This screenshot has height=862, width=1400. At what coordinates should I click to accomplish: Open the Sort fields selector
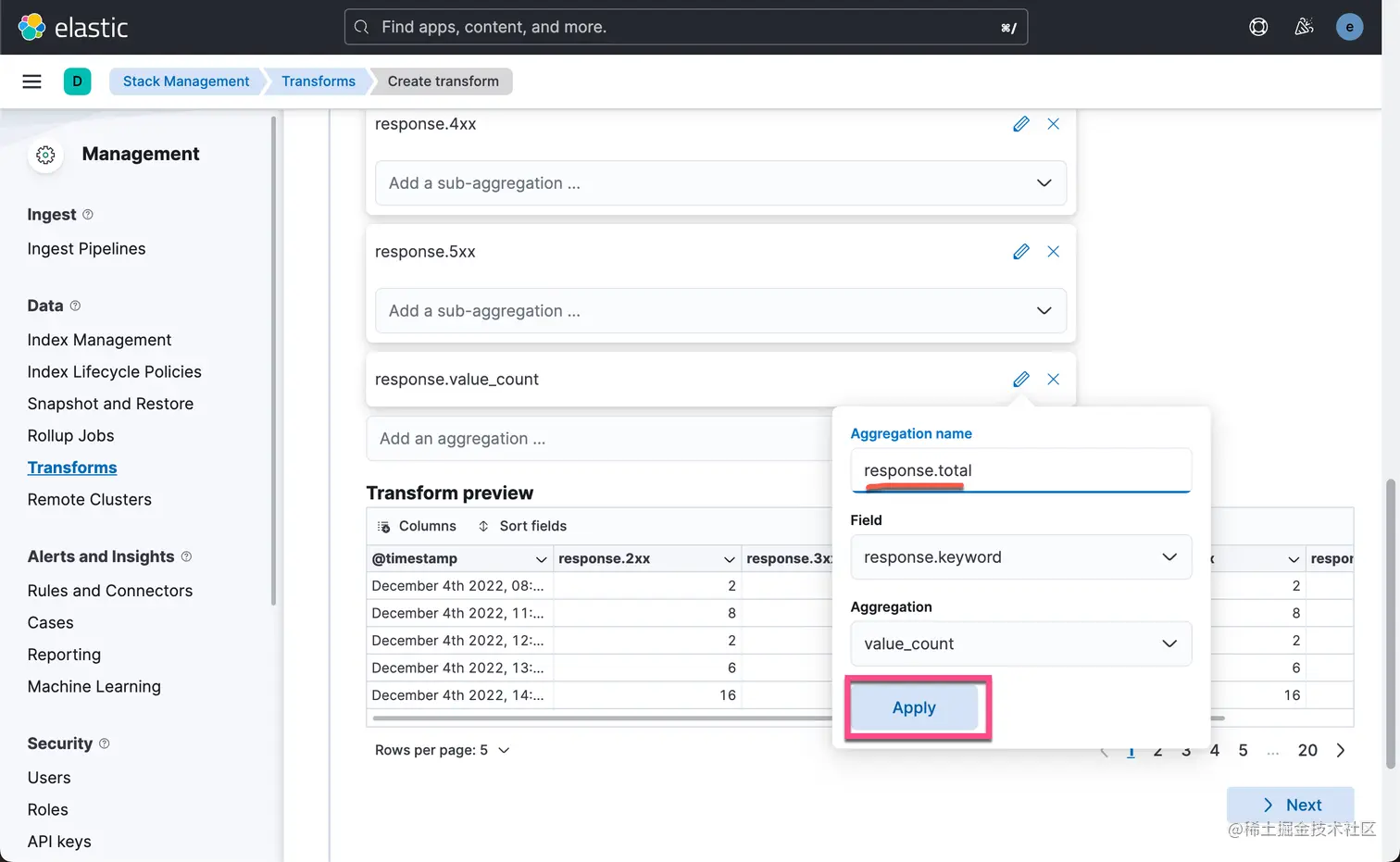tap(522, 526)
